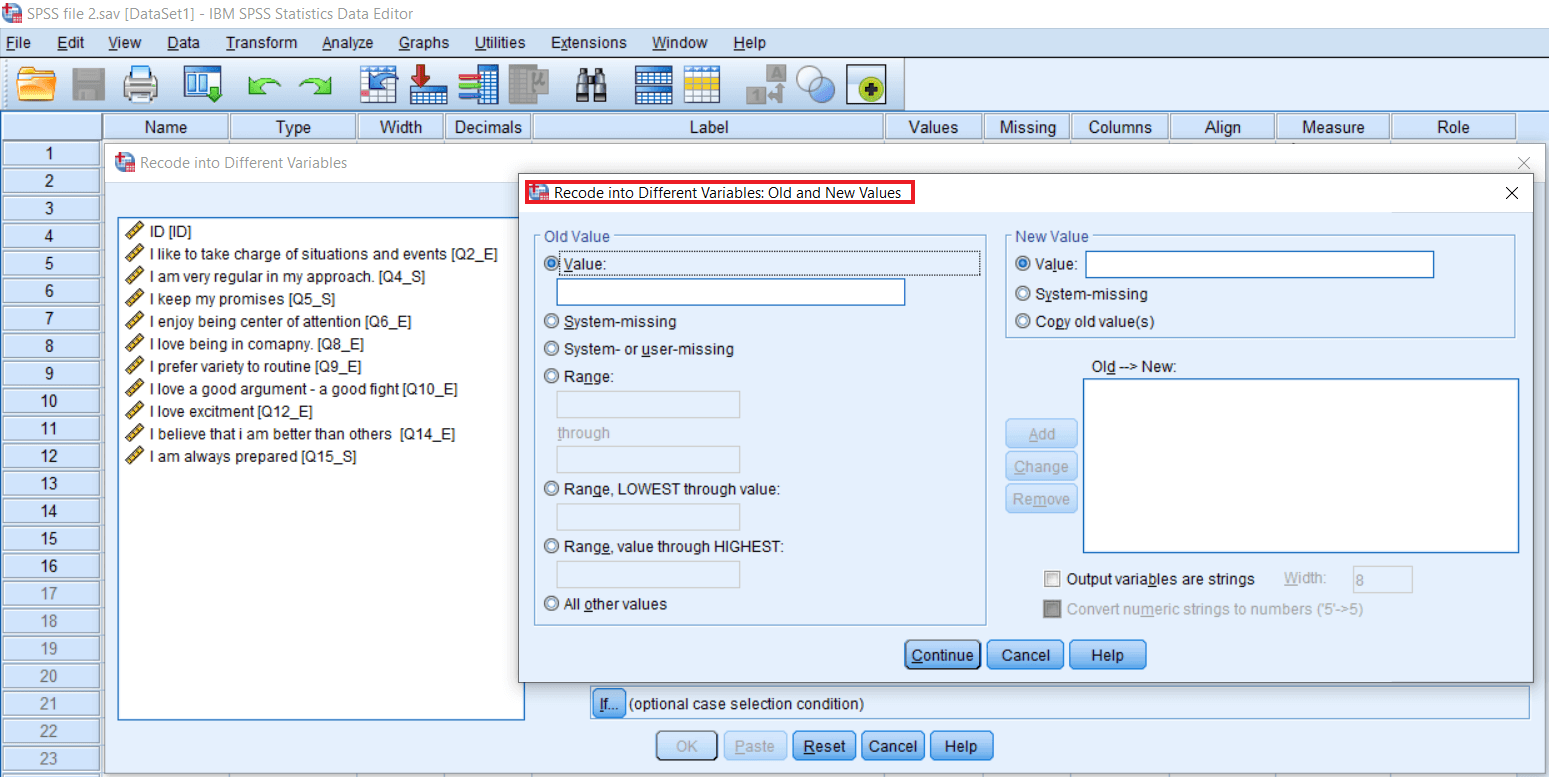Click ruler icon beside Q12_E variable
This screenshot has width=1549, height=777.
point(134,411)
